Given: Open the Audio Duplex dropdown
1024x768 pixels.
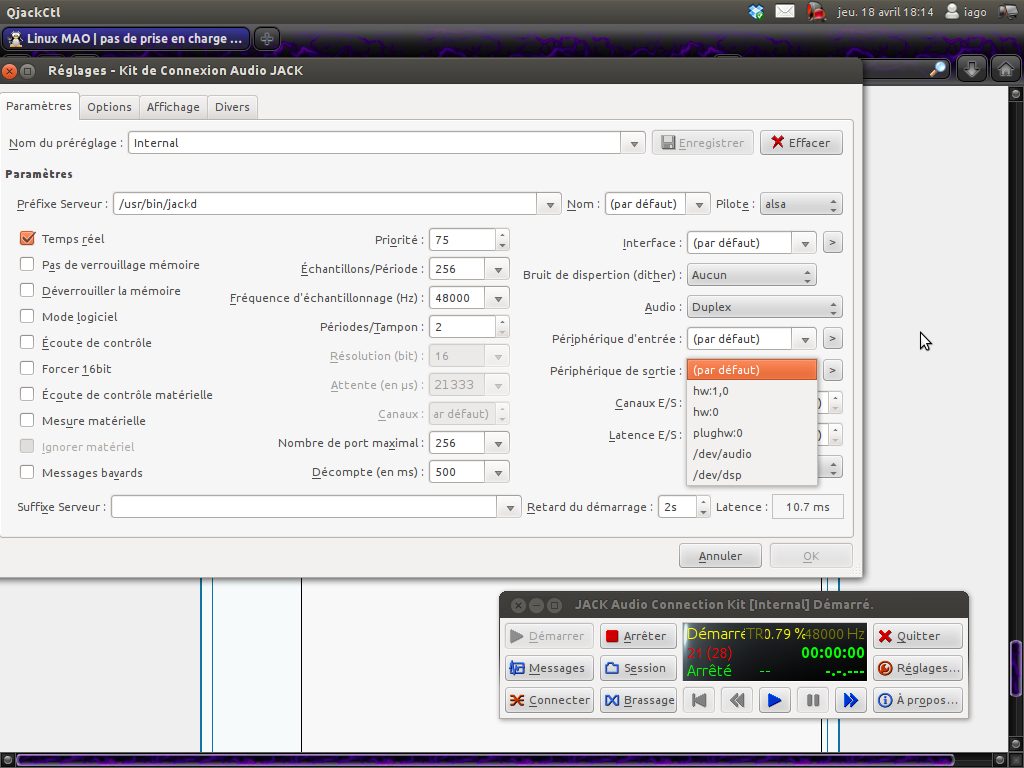Looking at the screenshot, I should click(x=764, y=307).
